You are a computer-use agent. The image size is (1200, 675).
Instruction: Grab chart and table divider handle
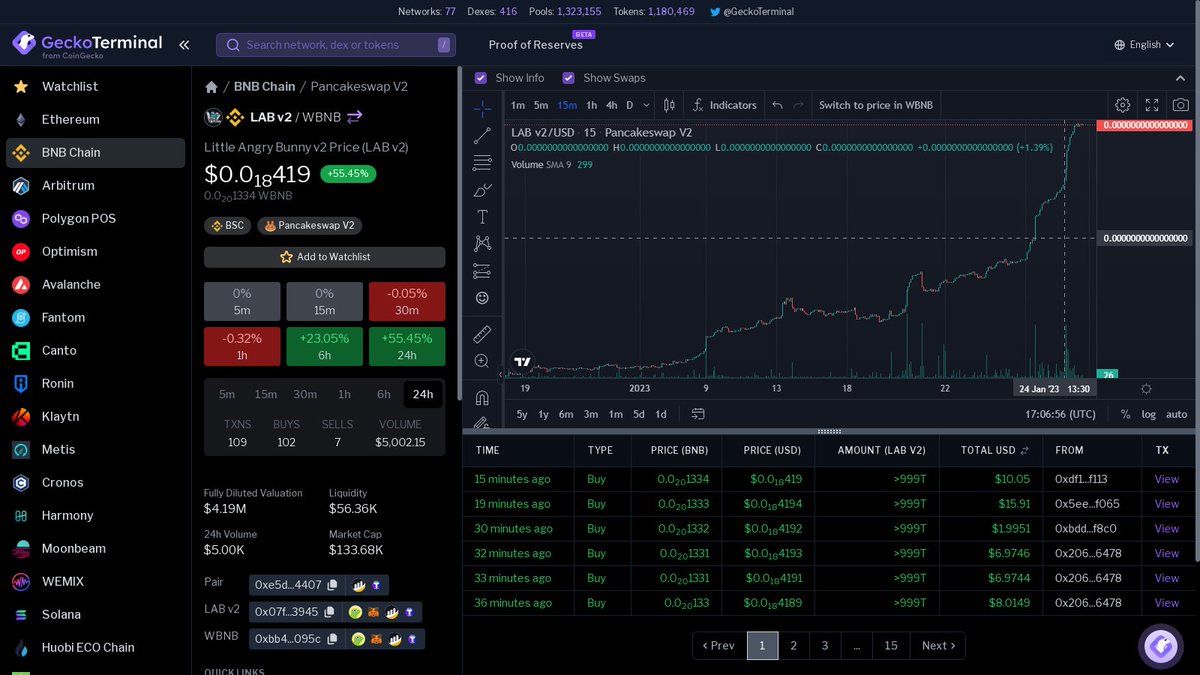[x=830, y=432]
